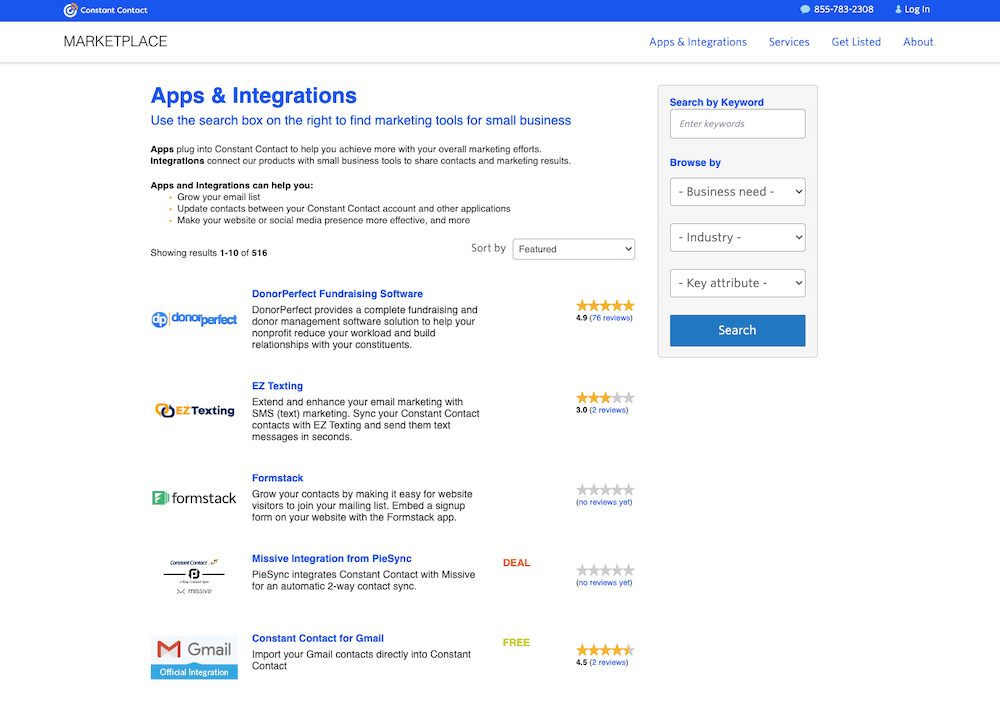The image size is (1000, 702).
Task: Click Formstack's no reviews yet link
Action: 604,502
